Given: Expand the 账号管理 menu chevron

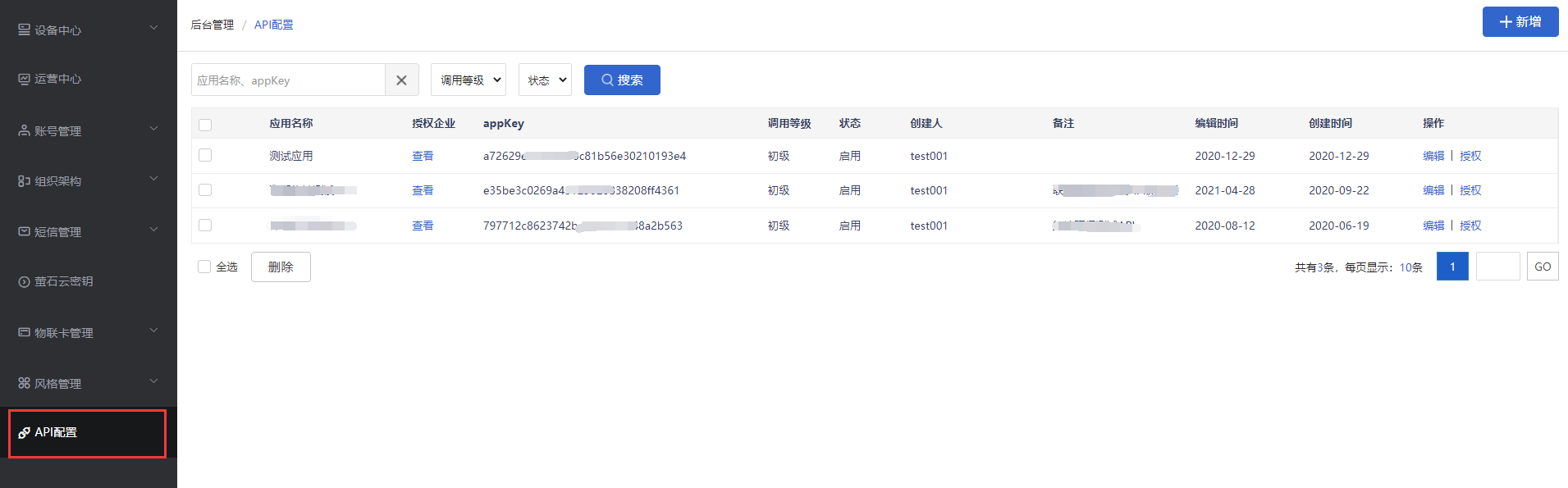Looking at the screenshot, I should click(x=153, y=129).
